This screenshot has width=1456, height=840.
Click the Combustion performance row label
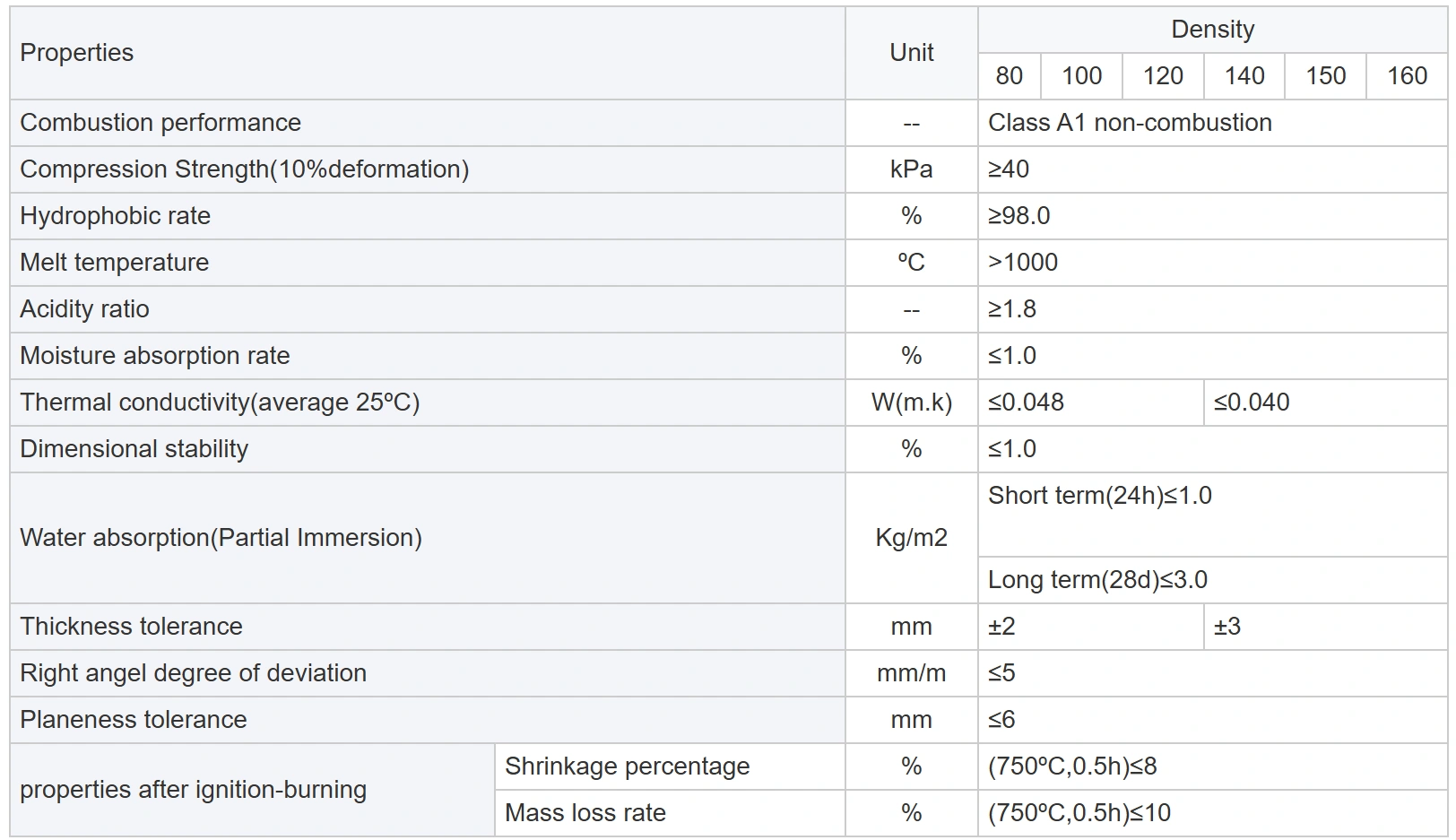160,123
